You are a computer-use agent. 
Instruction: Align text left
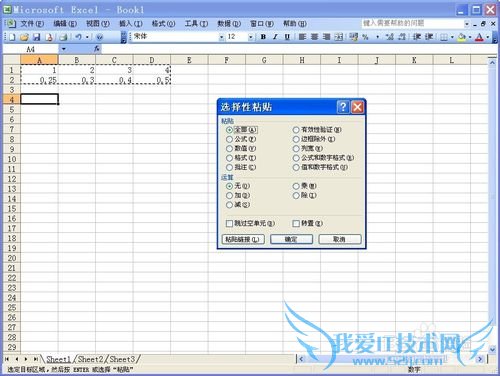pos(302,37)
